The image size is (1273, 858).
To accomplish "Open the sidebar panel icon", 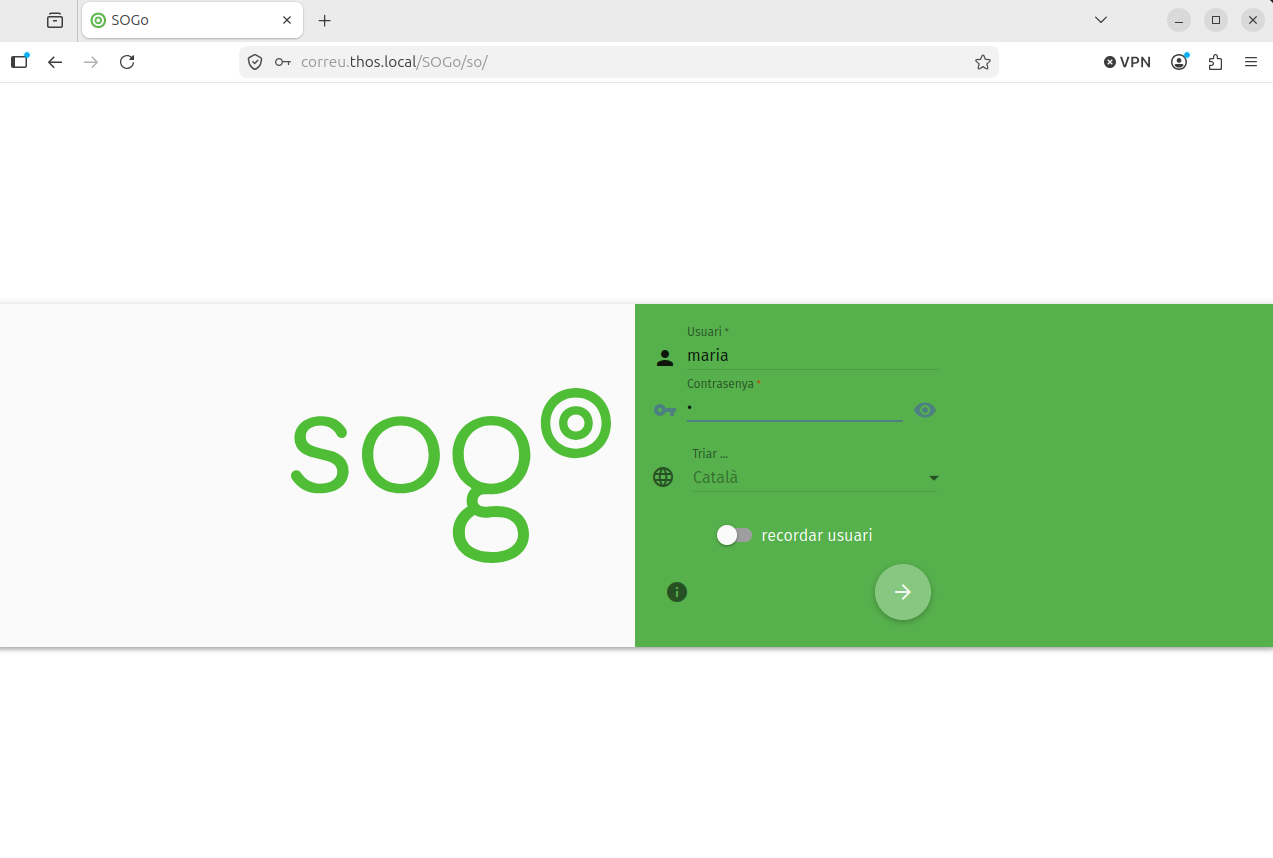I will 19,62.
